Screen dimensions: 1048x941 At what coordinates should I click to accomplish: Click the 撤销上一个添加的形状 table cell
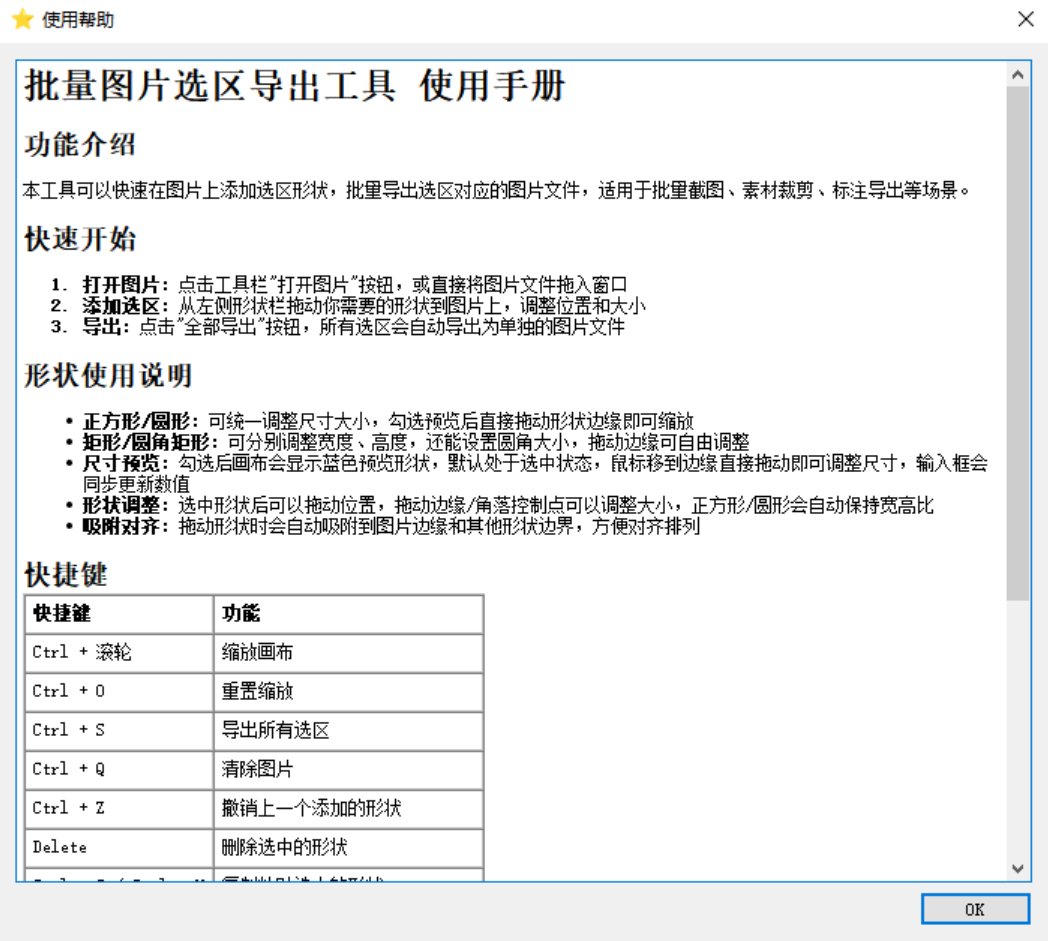coord(348,809)
